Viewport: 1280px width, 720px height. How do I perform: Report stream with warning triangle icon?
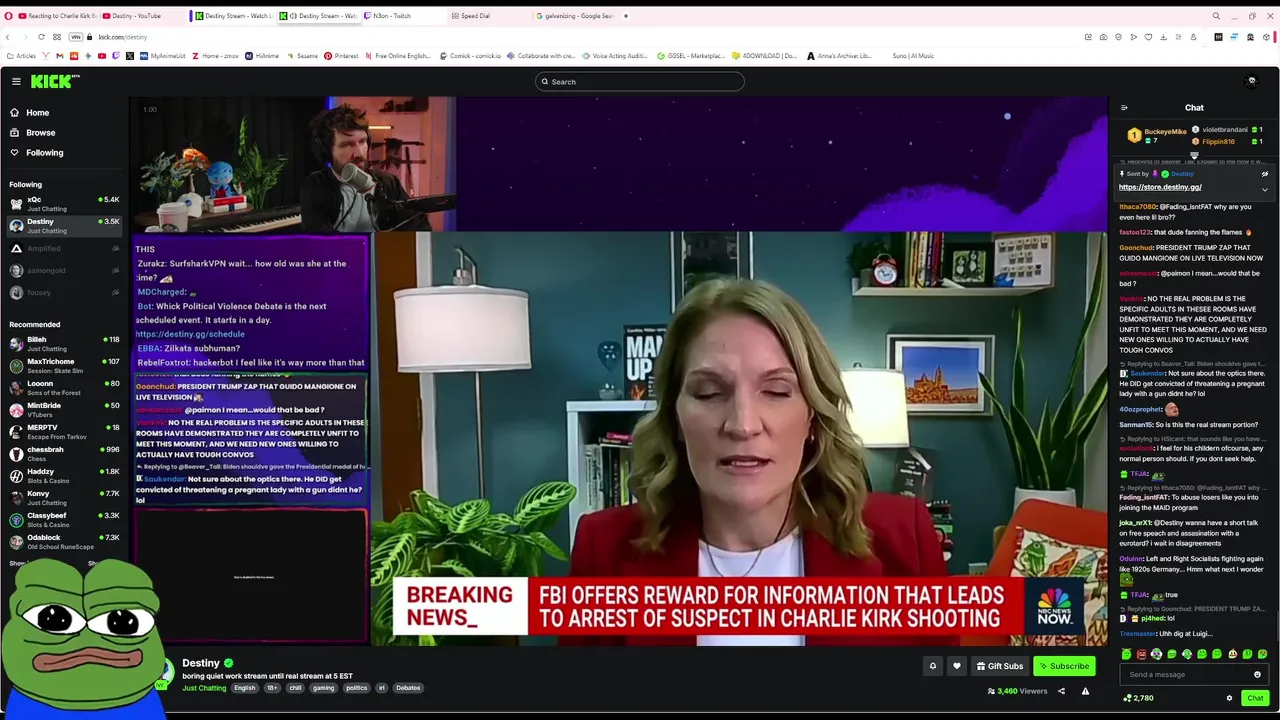(1085, 691)
